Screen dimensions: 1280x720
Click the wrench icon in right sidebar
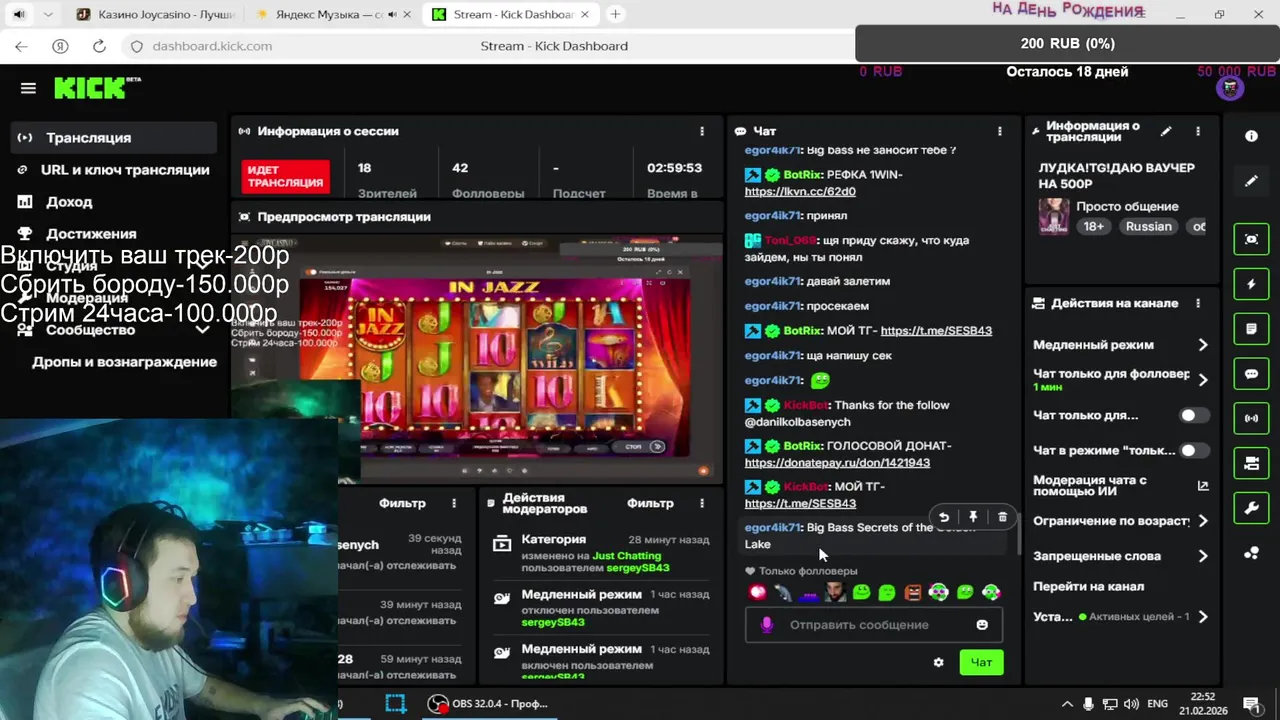pyautogui.click(x=1251, y=508)
